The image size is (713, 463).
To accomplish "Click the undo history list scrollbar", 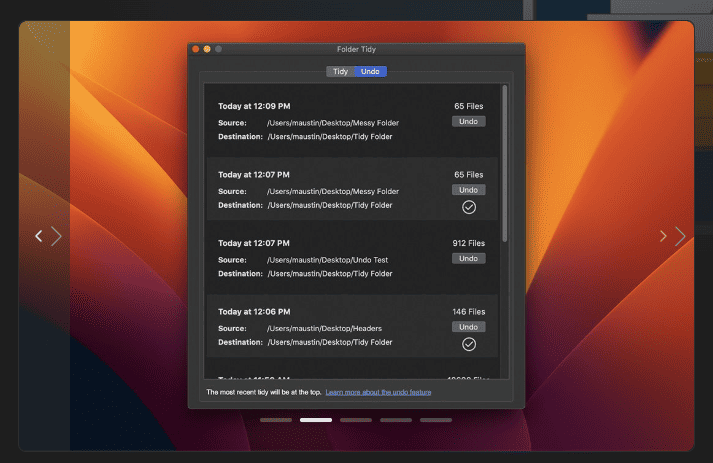I will (504, 163).
